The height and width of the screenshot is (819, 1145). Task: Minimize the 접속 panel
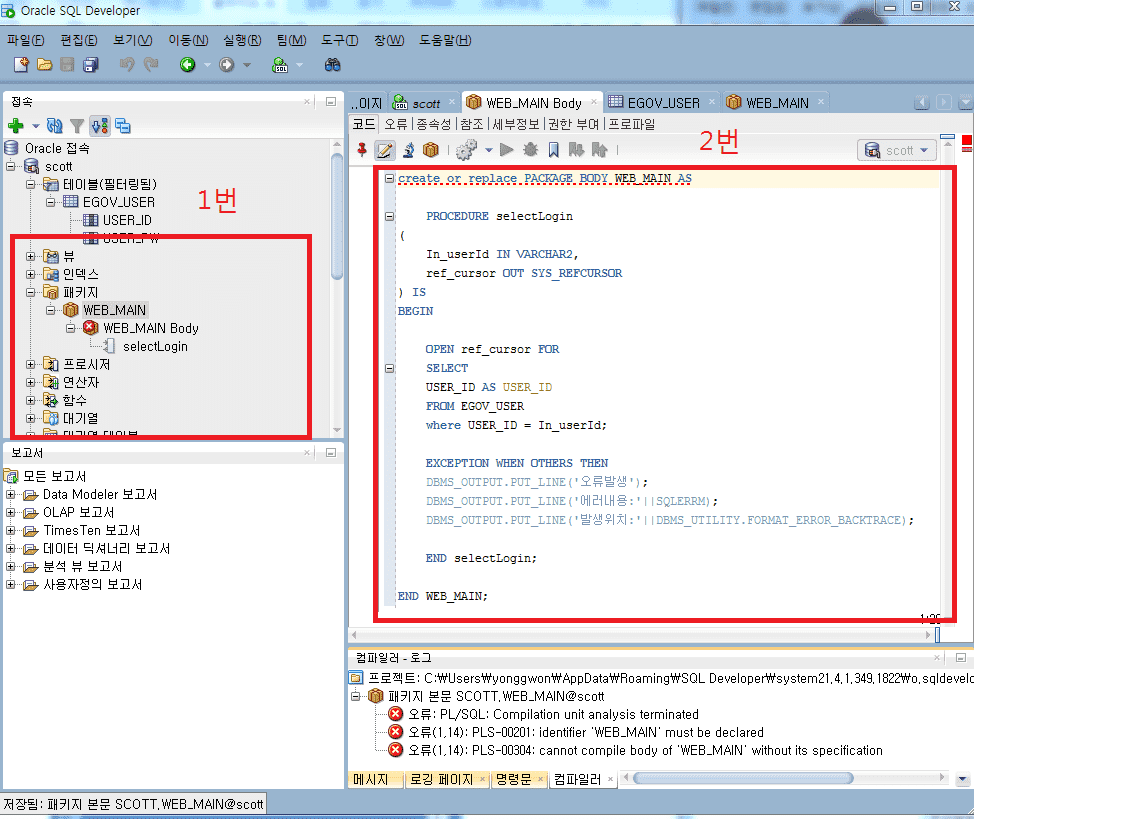click(331, 101)
